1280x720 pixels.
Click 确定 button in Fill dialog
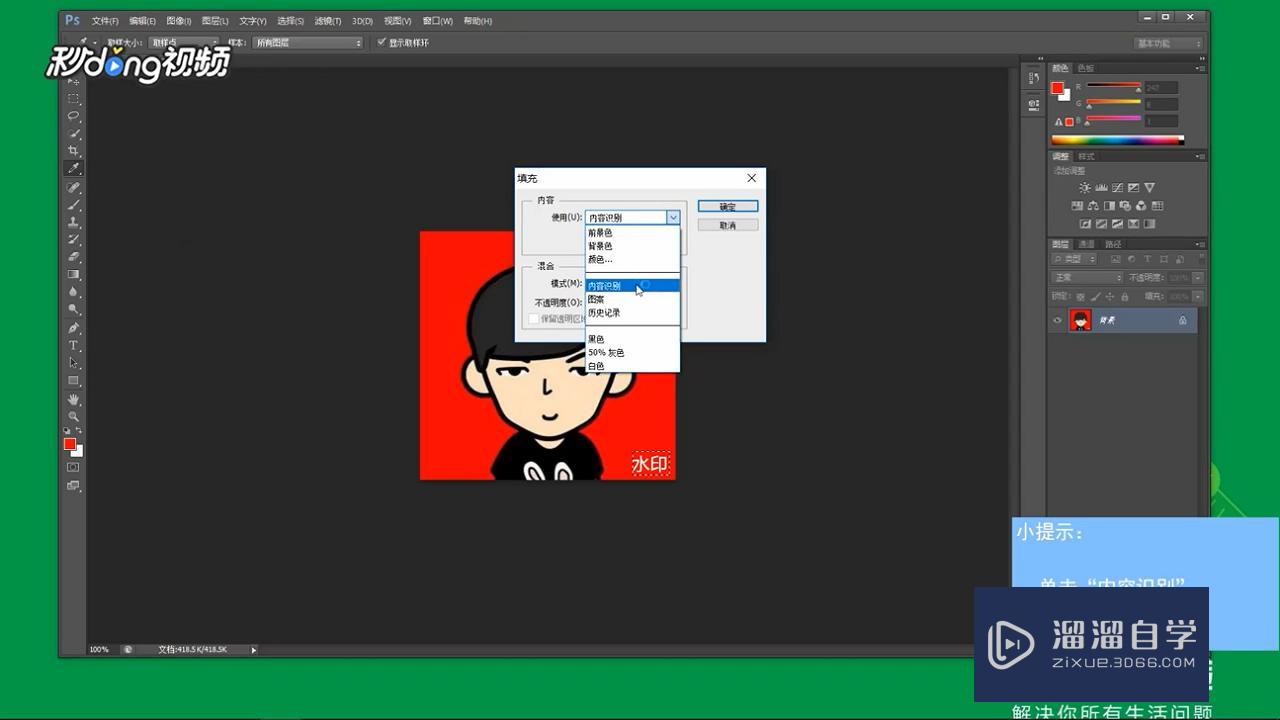click(728, 207)
